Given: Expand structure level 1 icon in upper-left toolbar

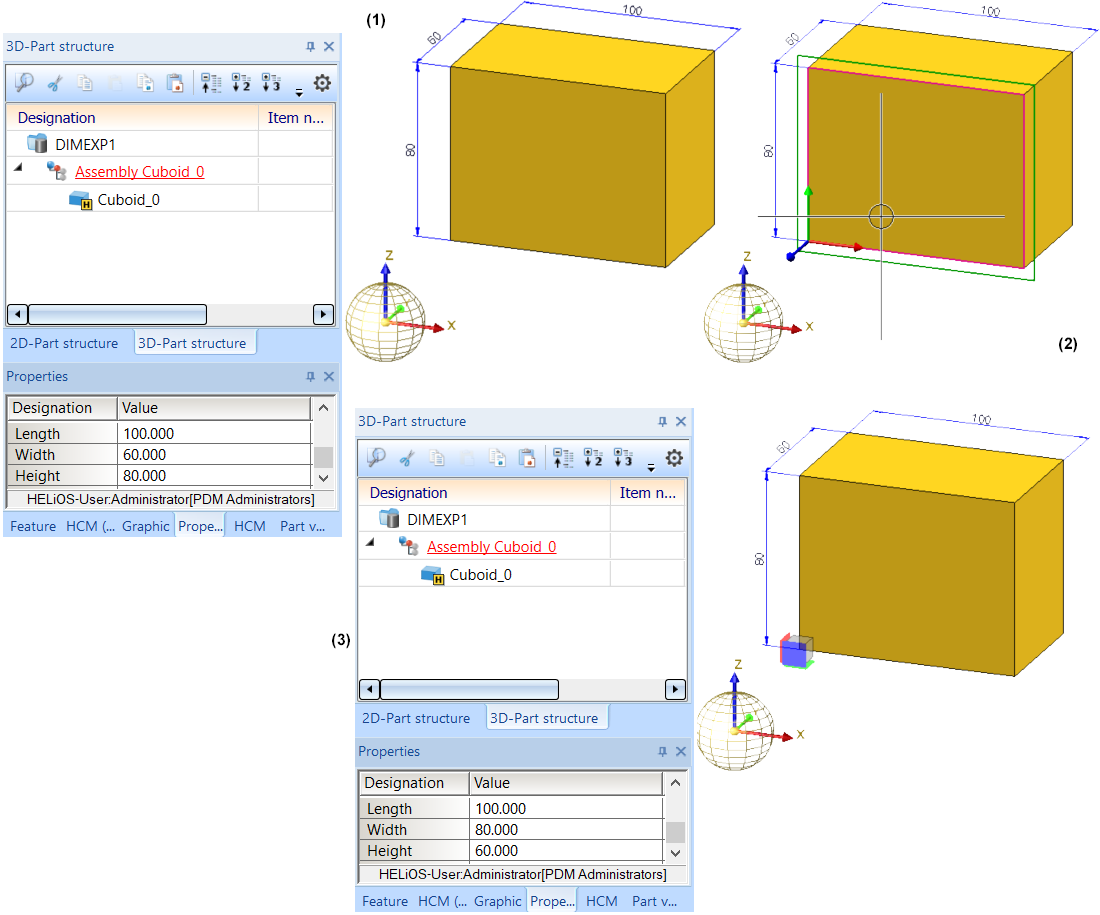Looking at the screenshot, I should click(211, 83).
